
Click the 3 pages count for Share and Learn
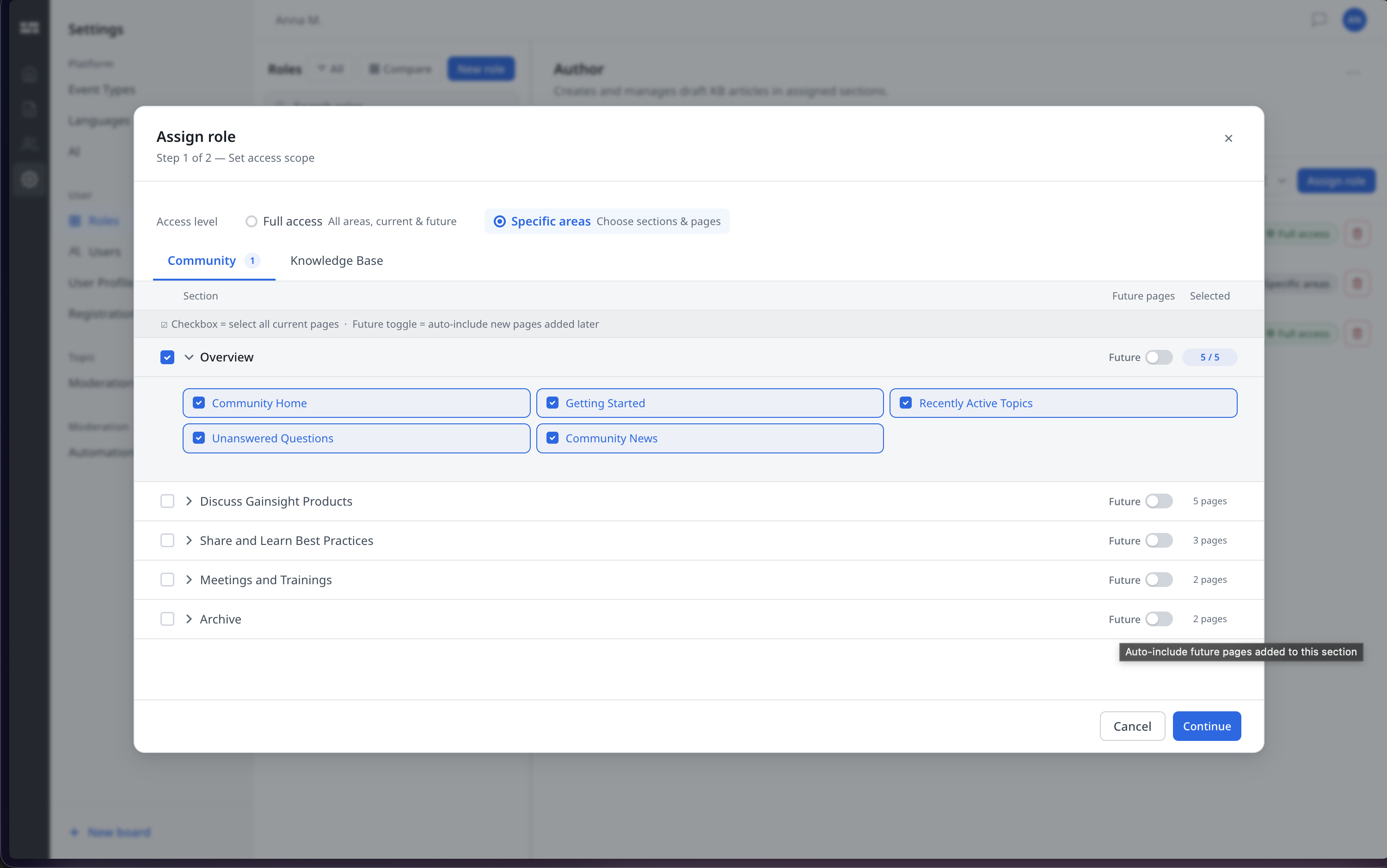[x=1209, y=541]
